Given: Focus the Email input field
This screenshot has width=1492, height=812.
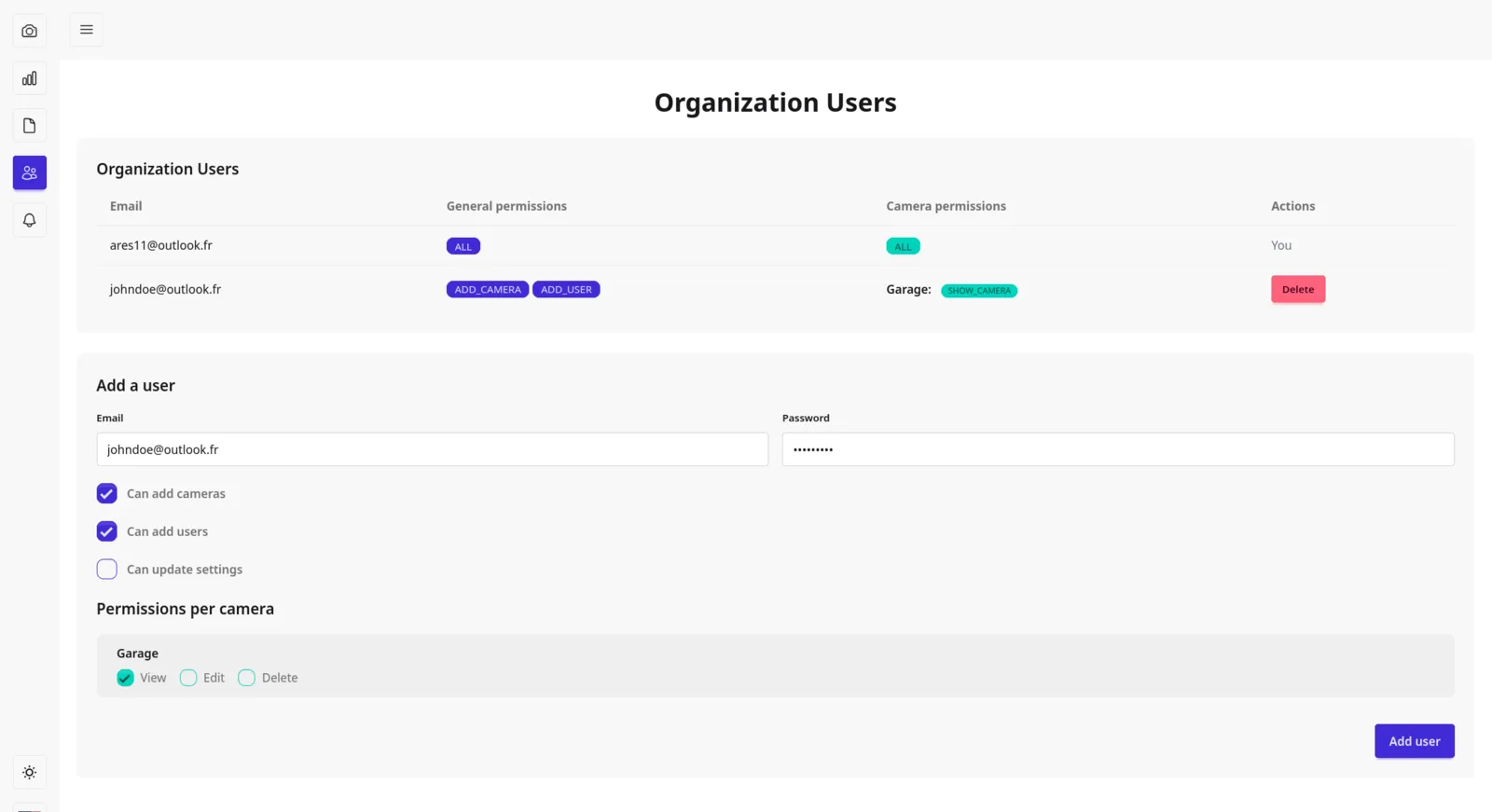Looking at the screenshot, I should pos(433,449).
